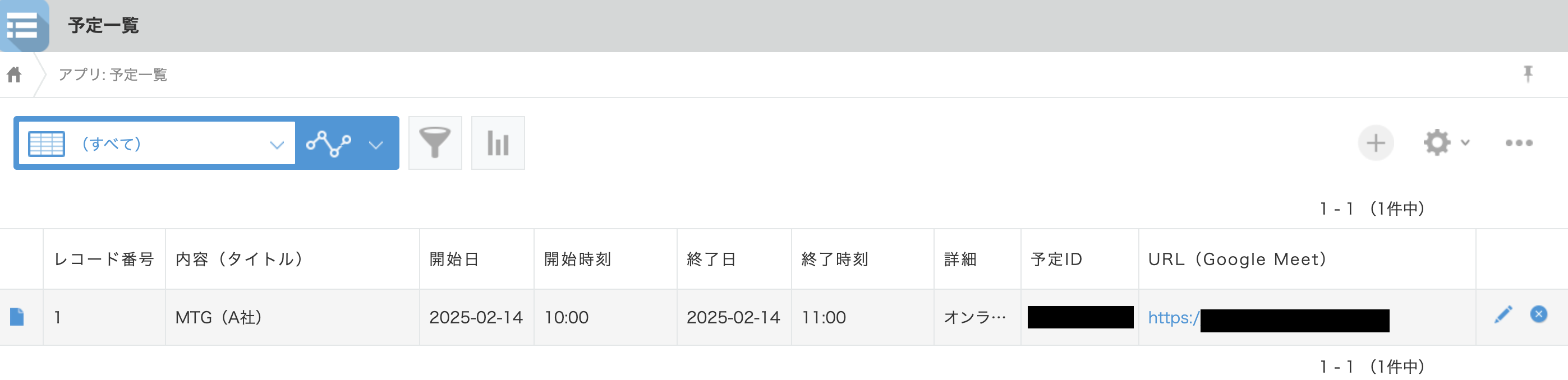Screen dimensions: 1568x380
Task: Open app settings gear icon
Action: 1436,143
